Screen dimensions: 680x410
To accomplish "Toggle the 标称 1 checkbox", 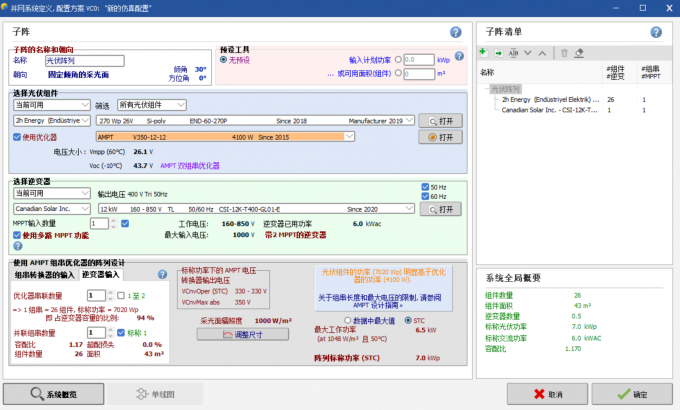I will click(121, 333).
